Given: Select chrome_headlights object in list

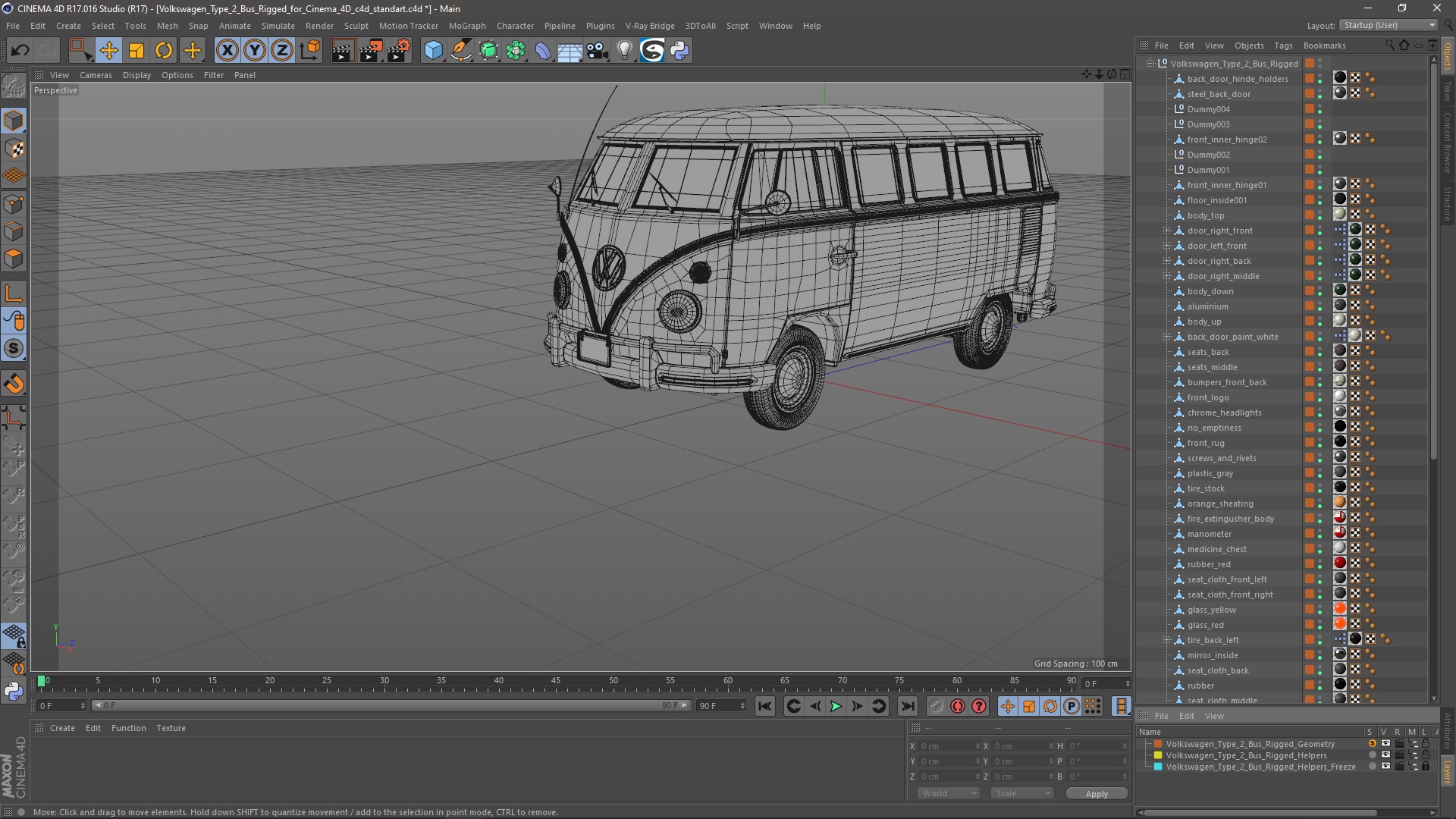Looking at the screenshot, I should (1224, 413).
